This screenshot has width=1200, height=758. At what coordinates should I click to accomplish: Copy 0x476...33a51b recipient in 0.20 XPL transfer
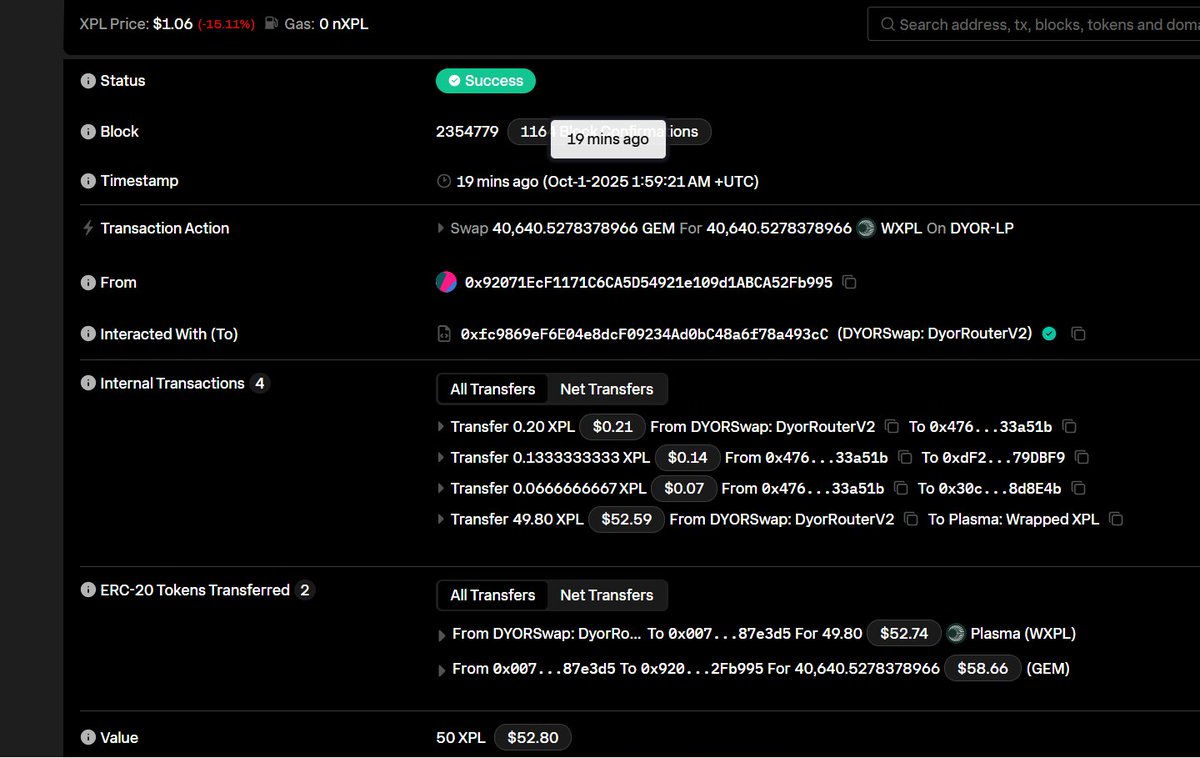1069,427
